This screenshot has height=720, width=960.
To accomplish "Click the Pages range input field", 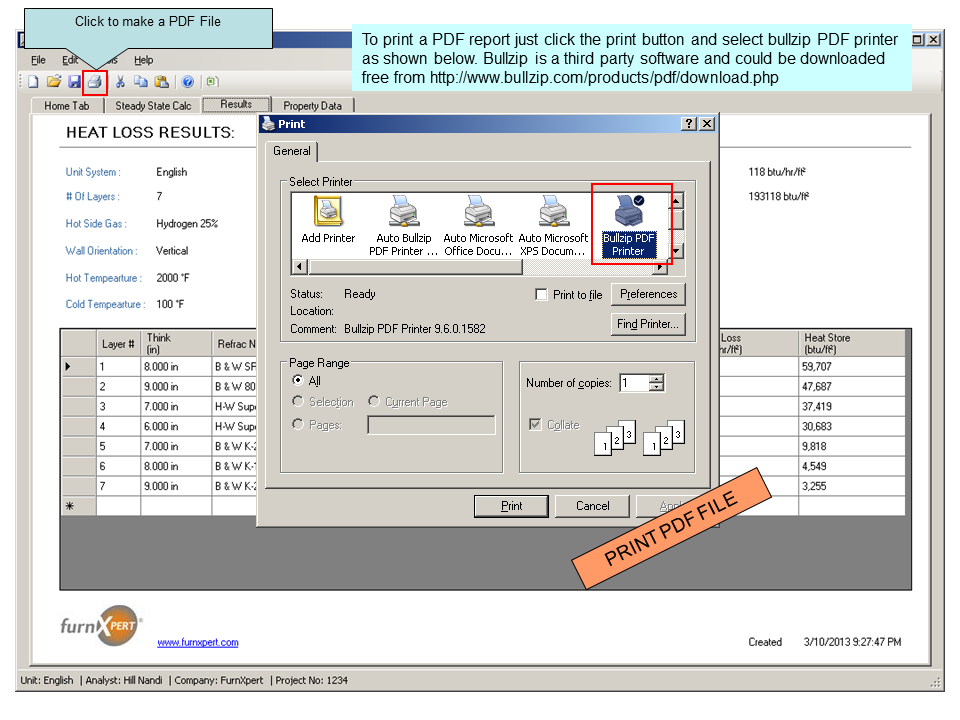I will tap(431, 425).
